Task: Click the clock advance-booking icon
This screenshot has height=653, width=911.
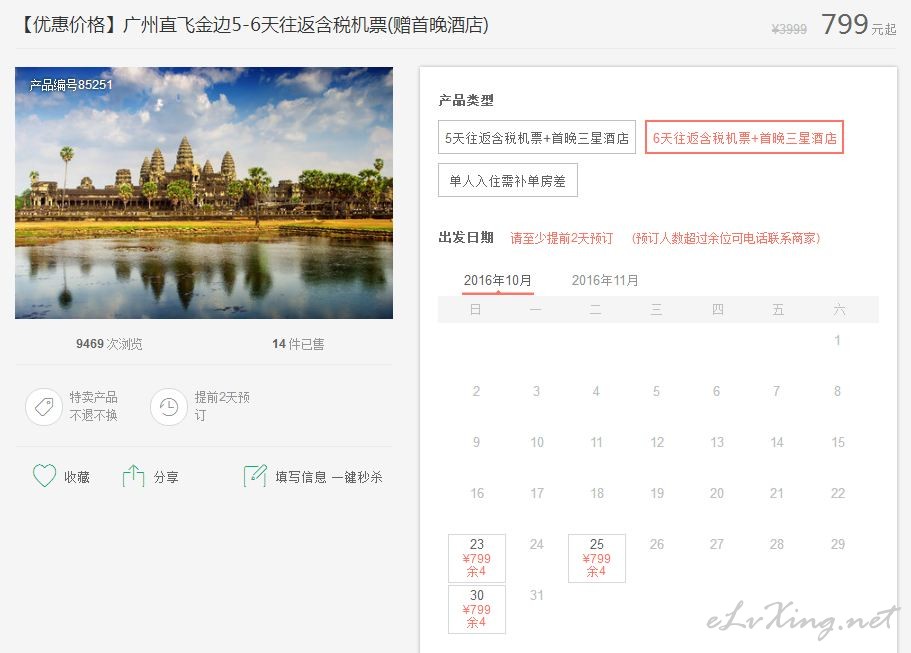Action: point(168,407)
